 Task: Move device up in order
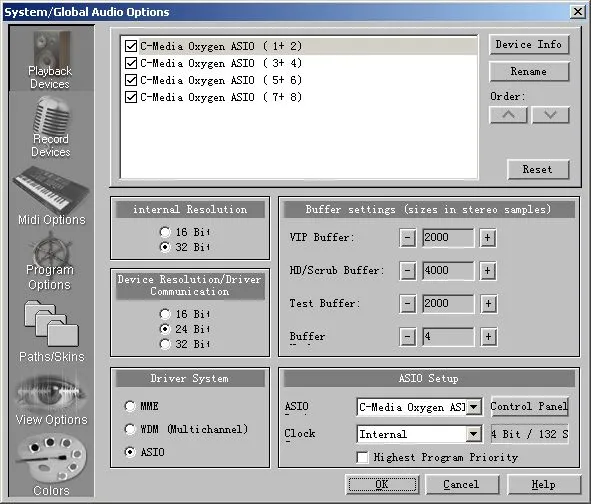coord(508,115)
